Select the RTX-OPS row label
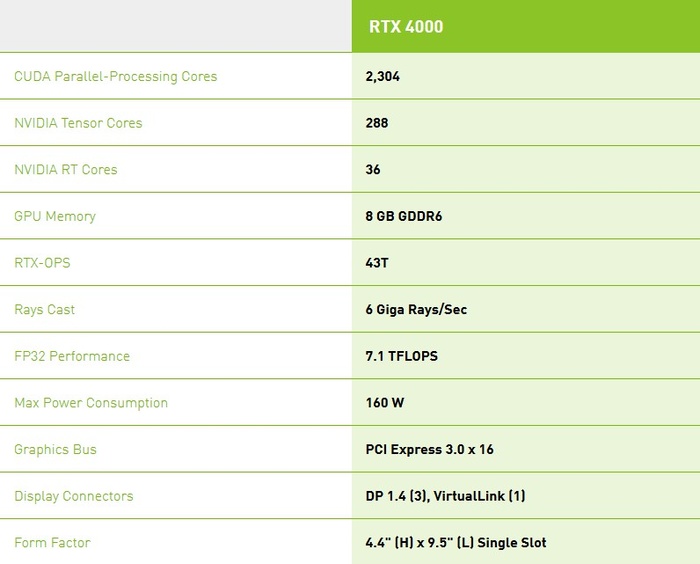 click(x=42, y=263)
